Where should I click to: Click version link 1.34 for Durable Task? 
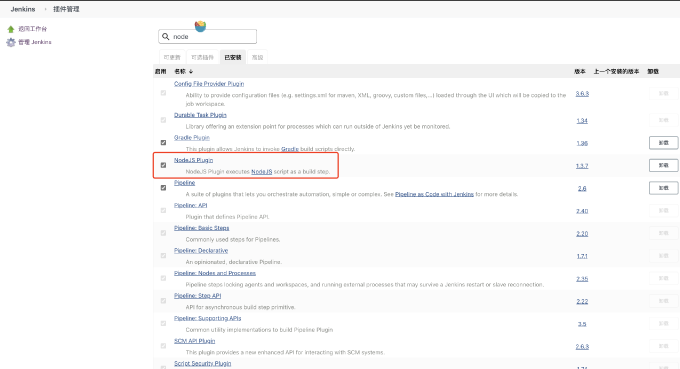point(582,121)
